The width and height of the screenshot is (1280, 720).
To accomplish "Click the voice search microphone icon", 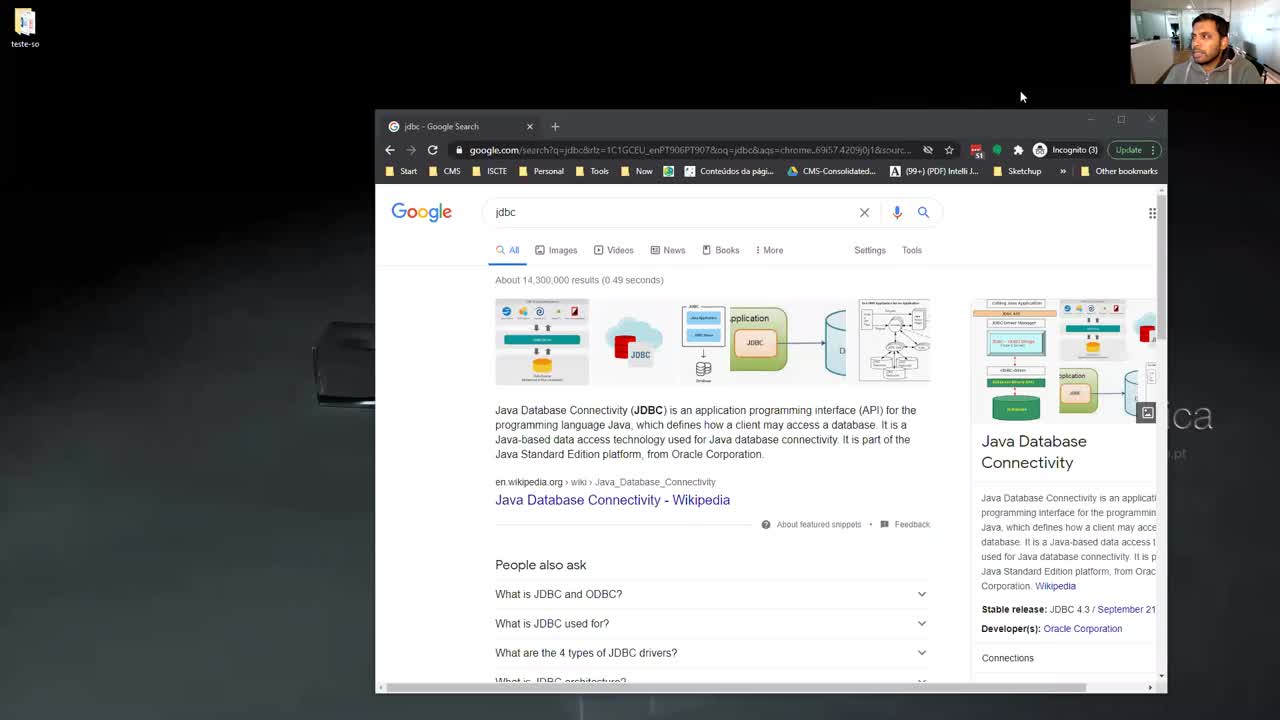I will point(897,212).
